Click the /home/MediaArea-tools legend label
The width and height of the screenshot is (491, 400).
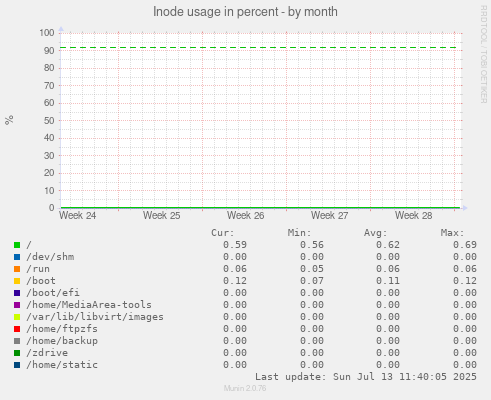point(89,305)
